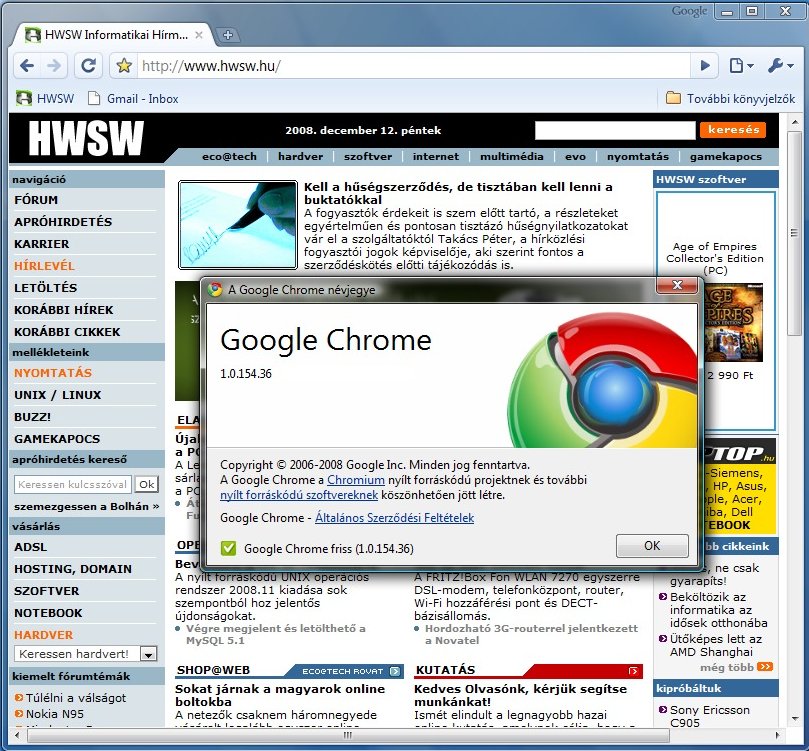Click the green up-to-date checkmark icon
The width and height of the screenshot is (809, 751).
[228, 548]
